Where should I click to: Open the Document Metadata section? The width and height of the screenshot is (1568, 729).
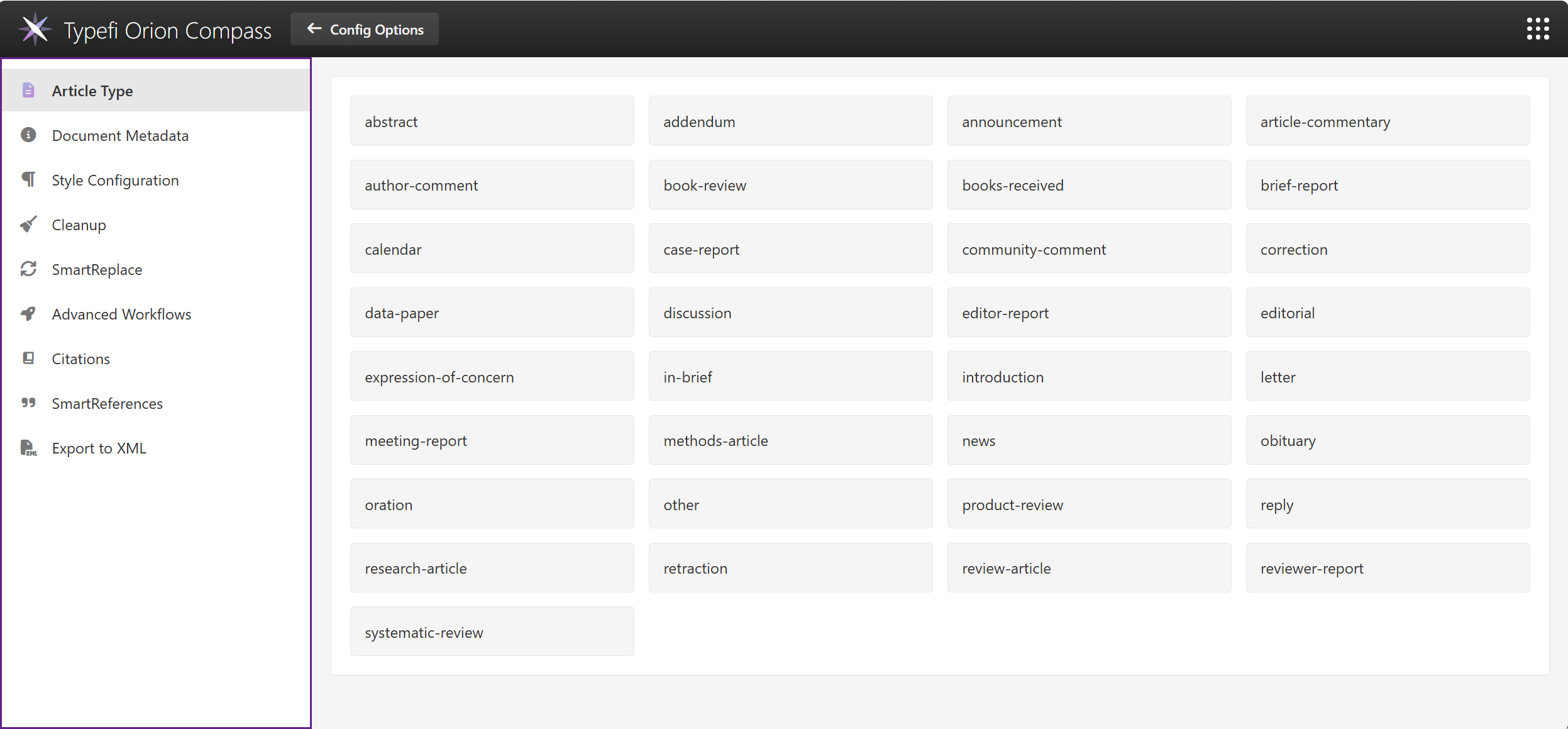click(x=120, y=135)
